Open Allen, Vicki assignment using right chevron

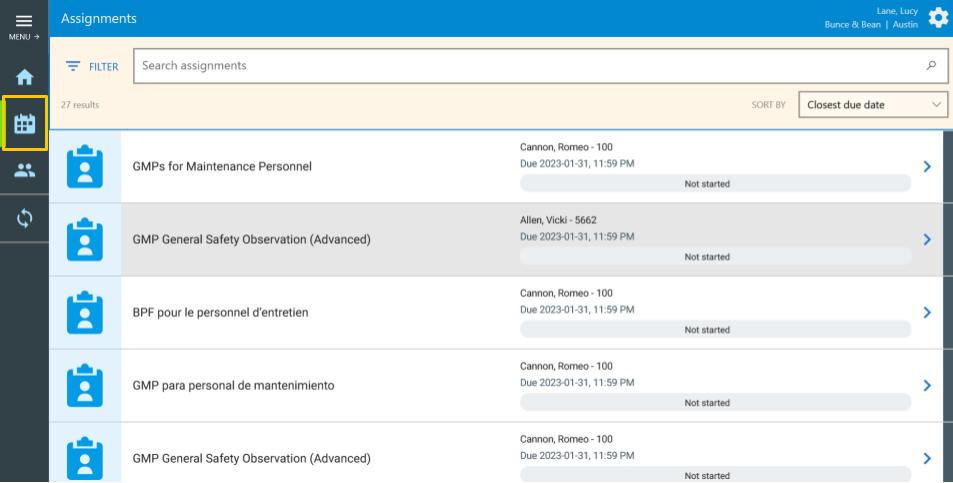927,240
